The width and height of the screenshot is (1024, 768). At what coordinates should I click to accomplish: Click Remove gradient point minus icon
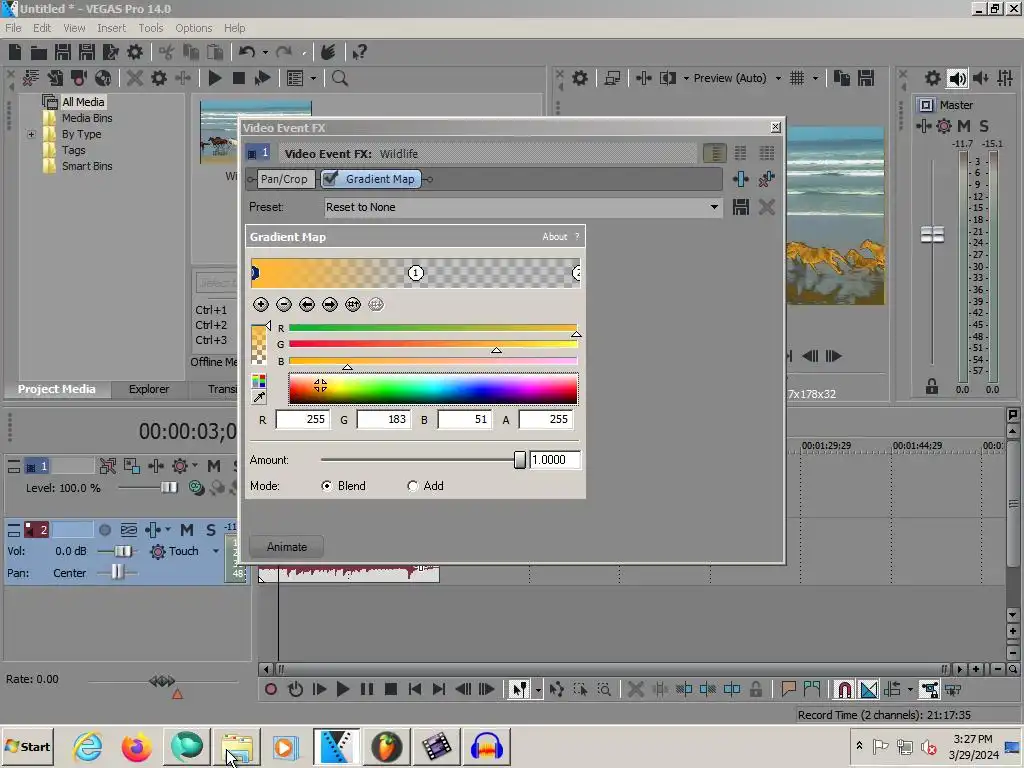283,304
